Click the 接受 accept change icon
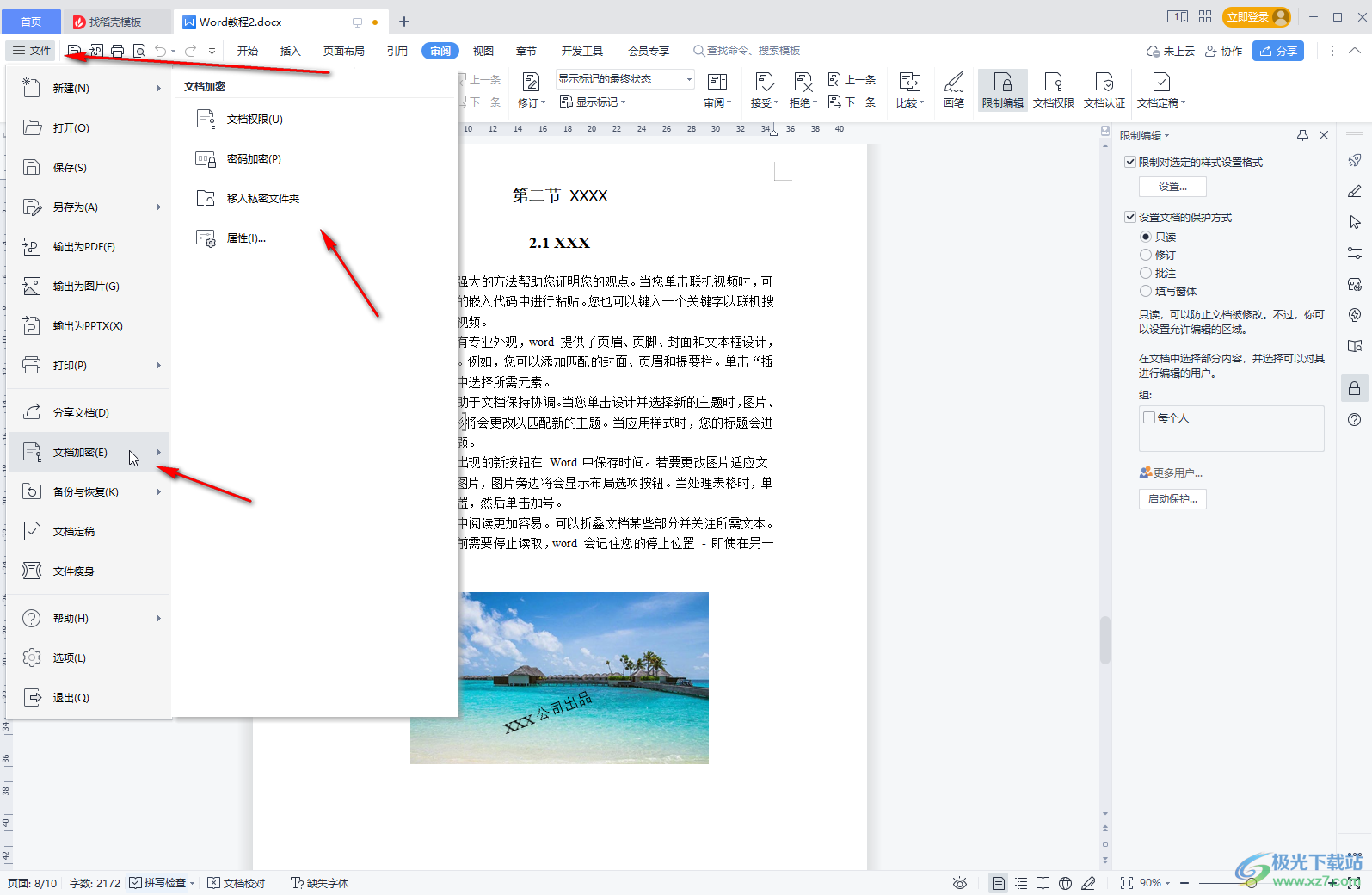1372x895 pixels. pos(764,82)
